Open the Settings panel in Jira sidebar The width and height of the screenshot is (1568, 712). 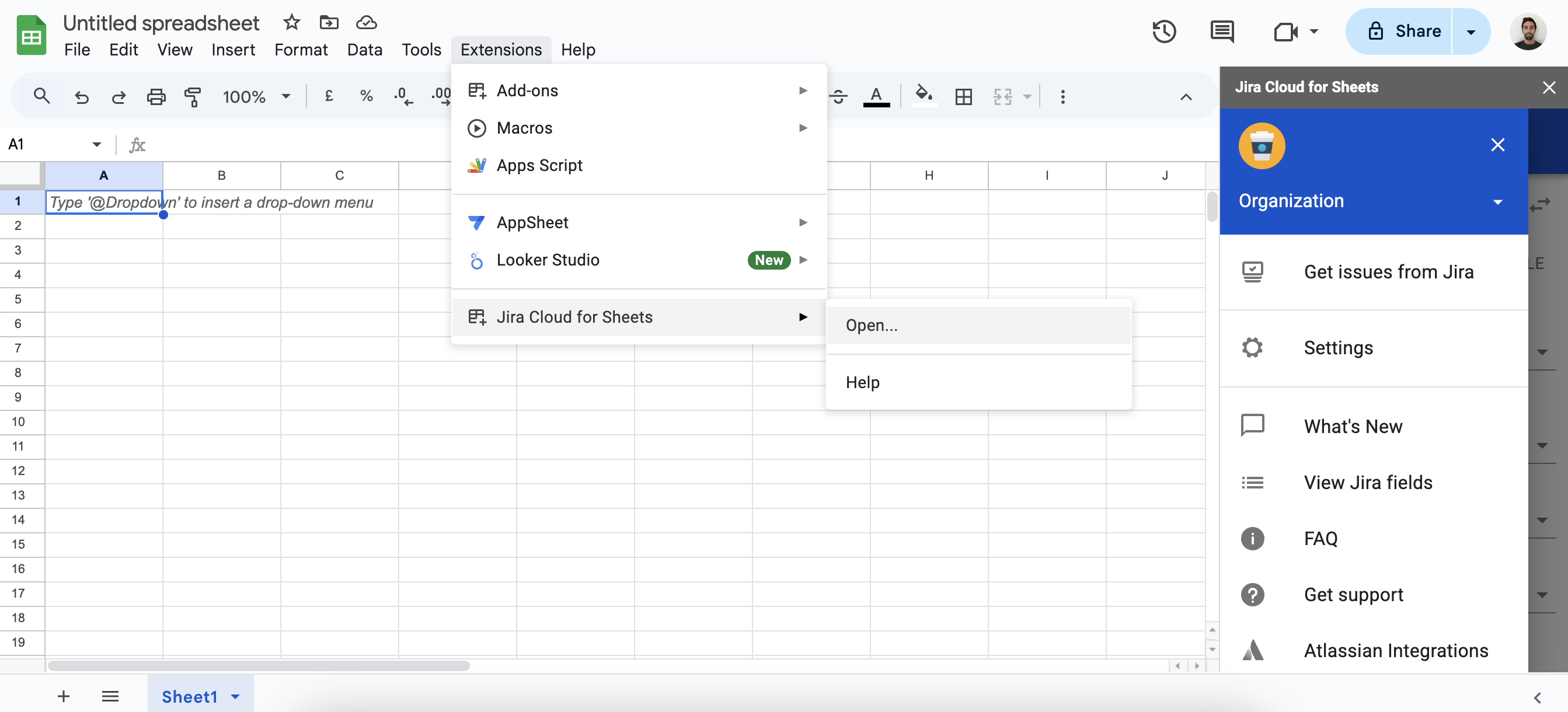[1338, 347]
